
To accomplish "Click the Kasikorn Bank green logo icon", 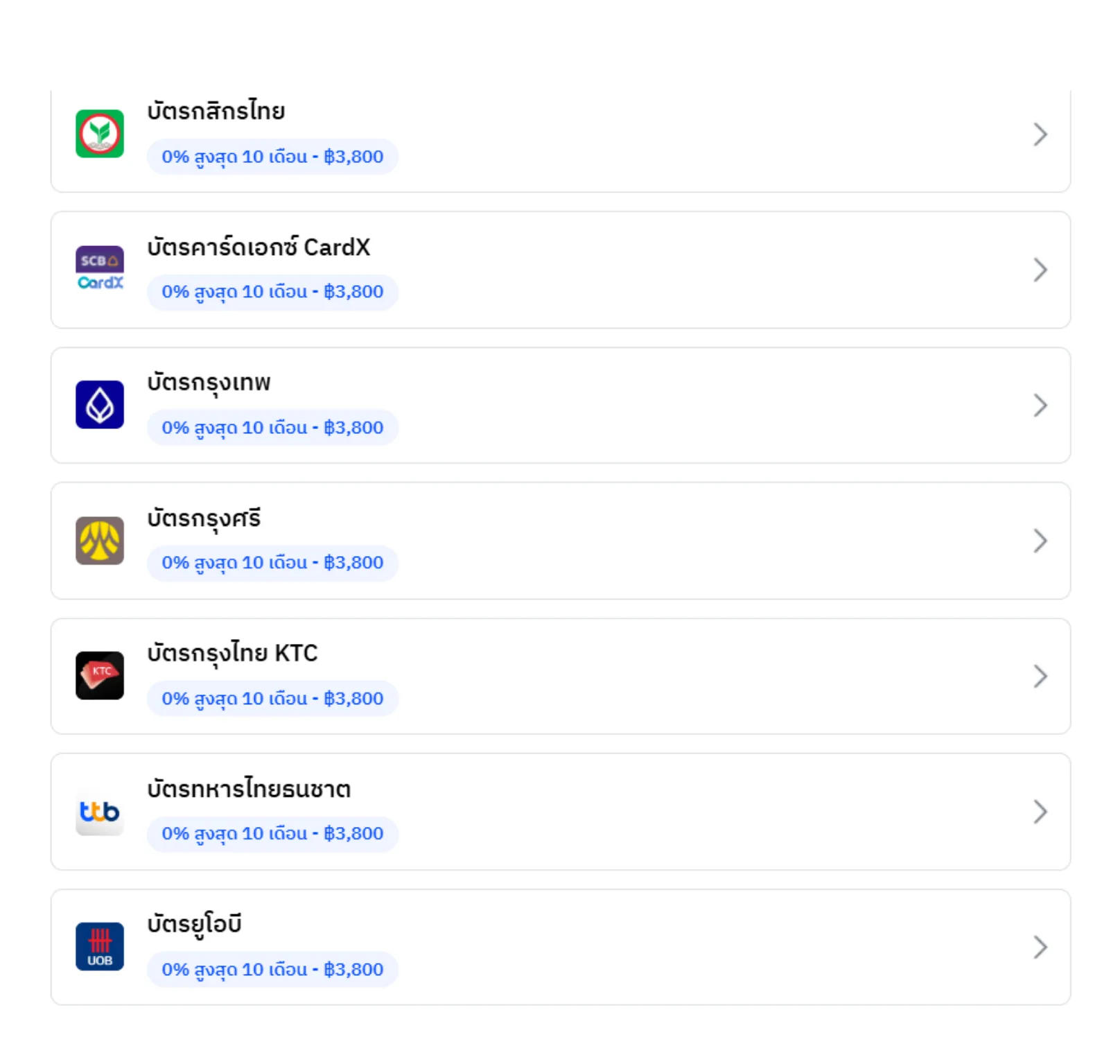I will [100, 134].
